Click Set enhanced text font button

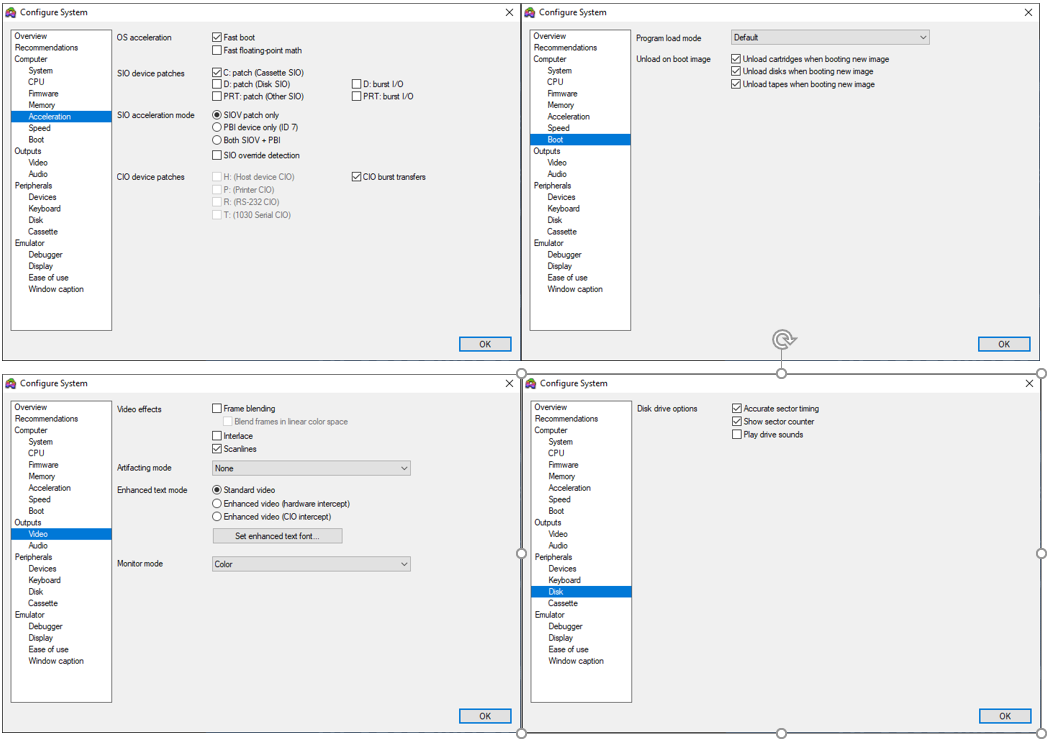click(x=278, y=536)
